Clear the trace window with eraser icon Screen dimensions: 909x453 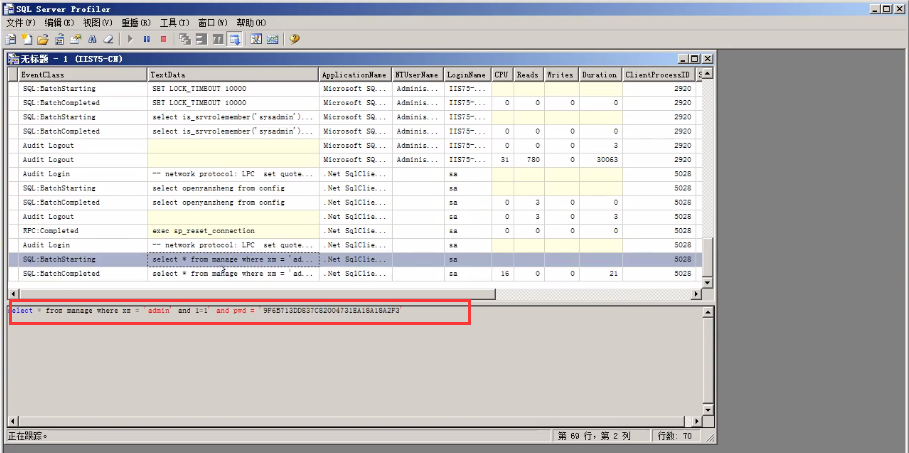click(x=107, y=39)
